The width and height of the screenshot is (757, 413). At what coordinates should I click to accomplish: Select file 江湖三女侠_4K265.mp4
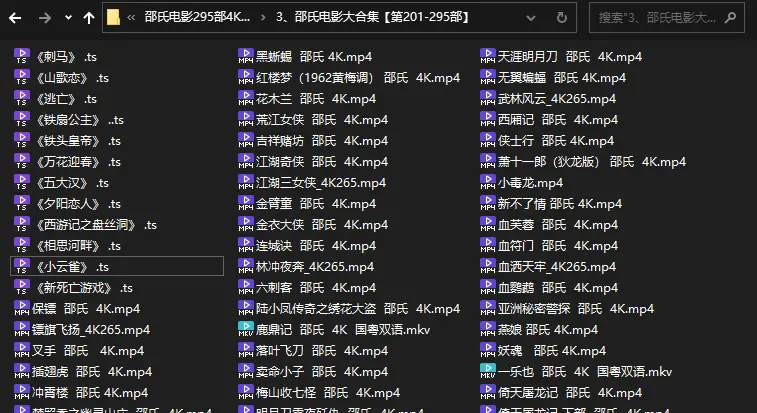pos(321,183)
